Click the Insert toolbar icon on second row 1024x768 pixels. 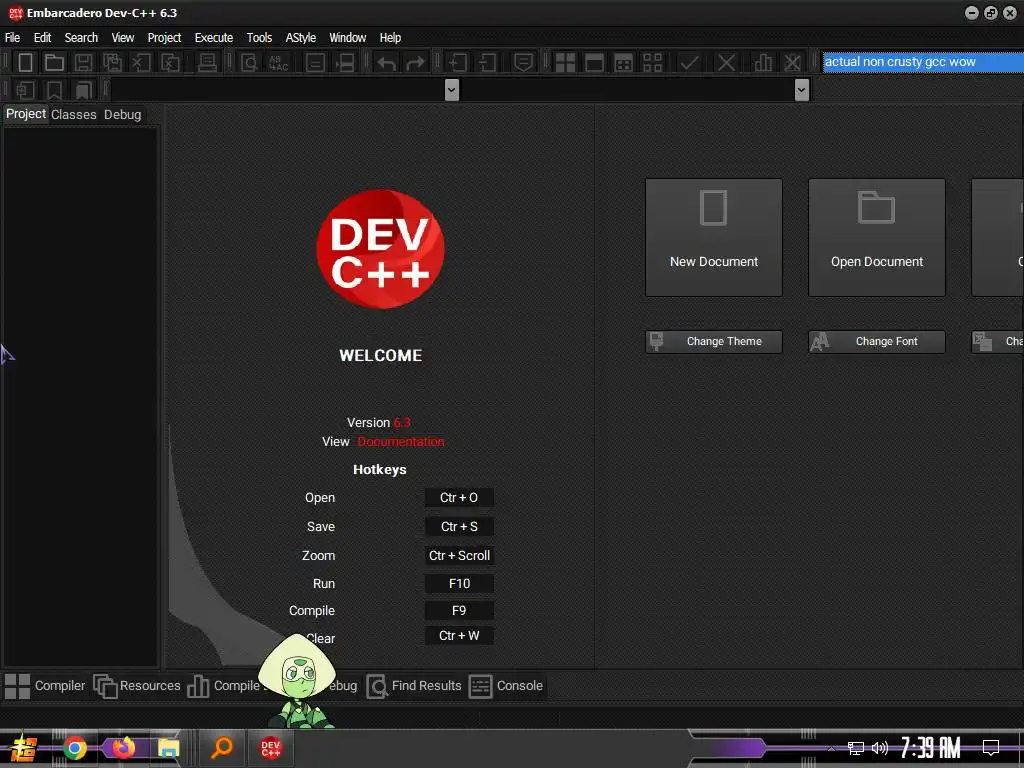tap(25, 90)
